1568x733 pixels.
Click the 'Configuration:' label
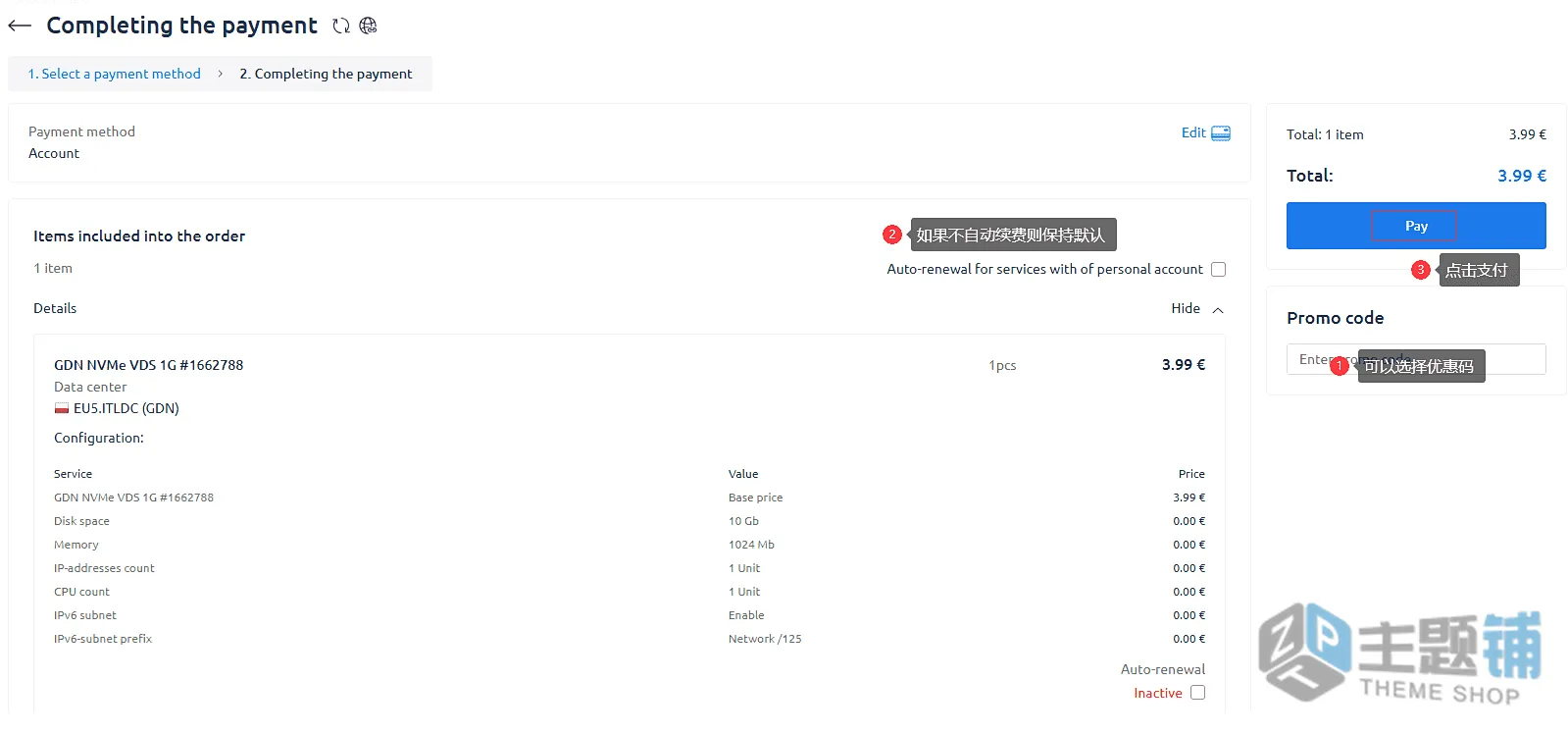coord(99,438)
